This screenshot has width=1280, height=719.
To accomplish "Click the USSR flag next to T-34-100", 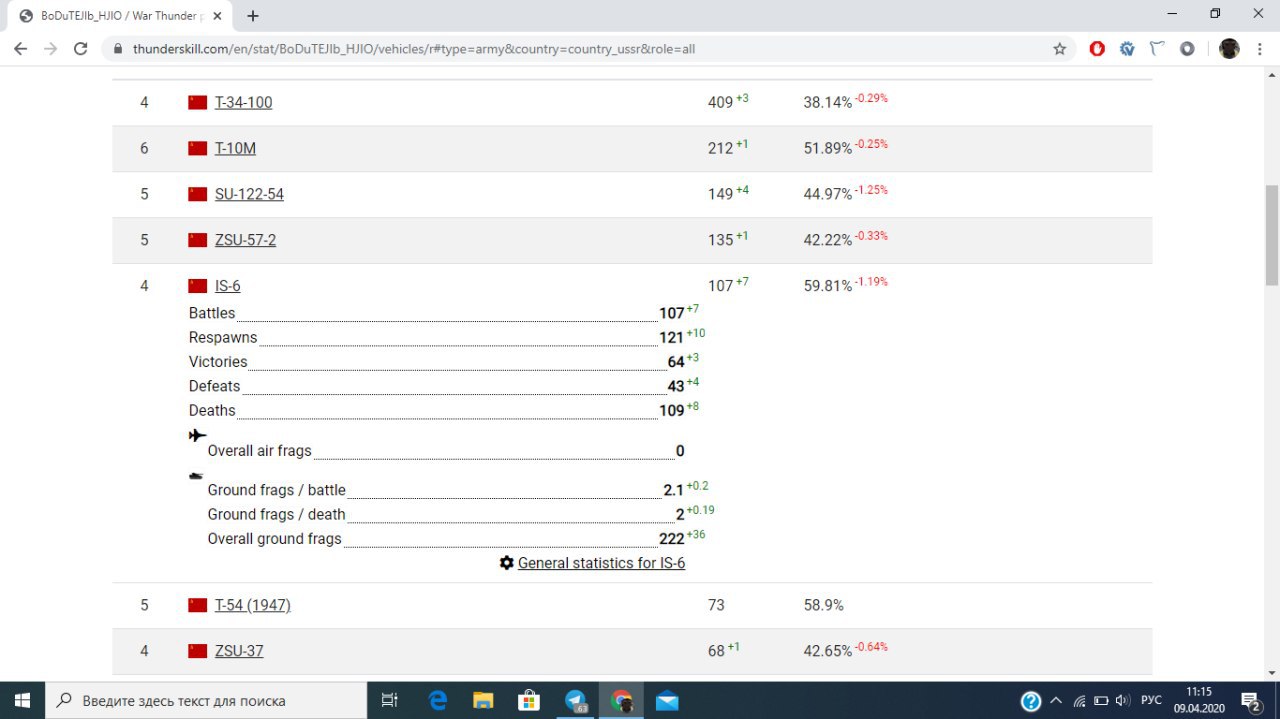I will [198, 102].
